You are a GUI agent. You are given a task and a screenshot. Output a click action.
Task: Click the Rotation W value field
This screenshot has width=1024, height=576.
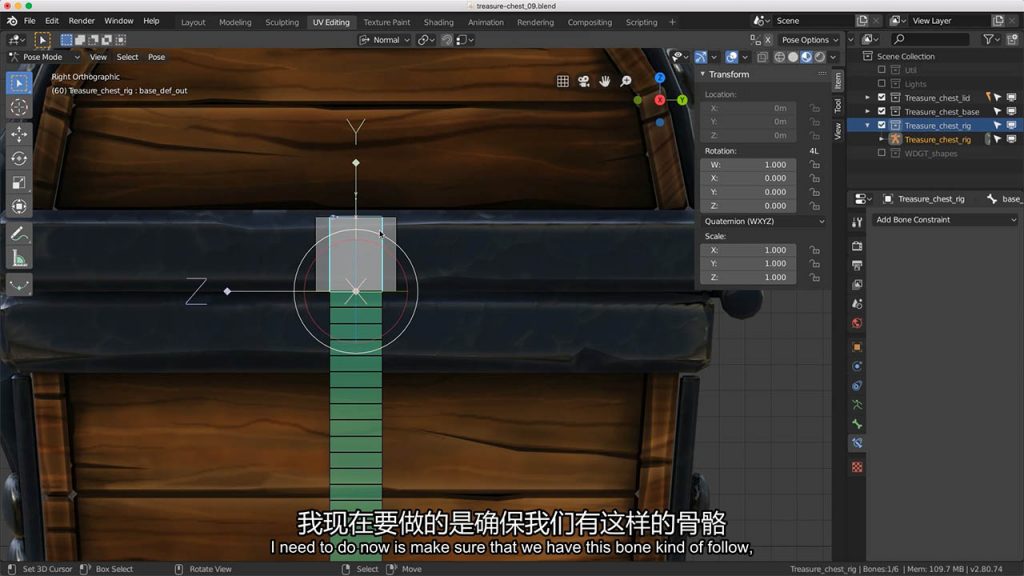coord(750,164)
